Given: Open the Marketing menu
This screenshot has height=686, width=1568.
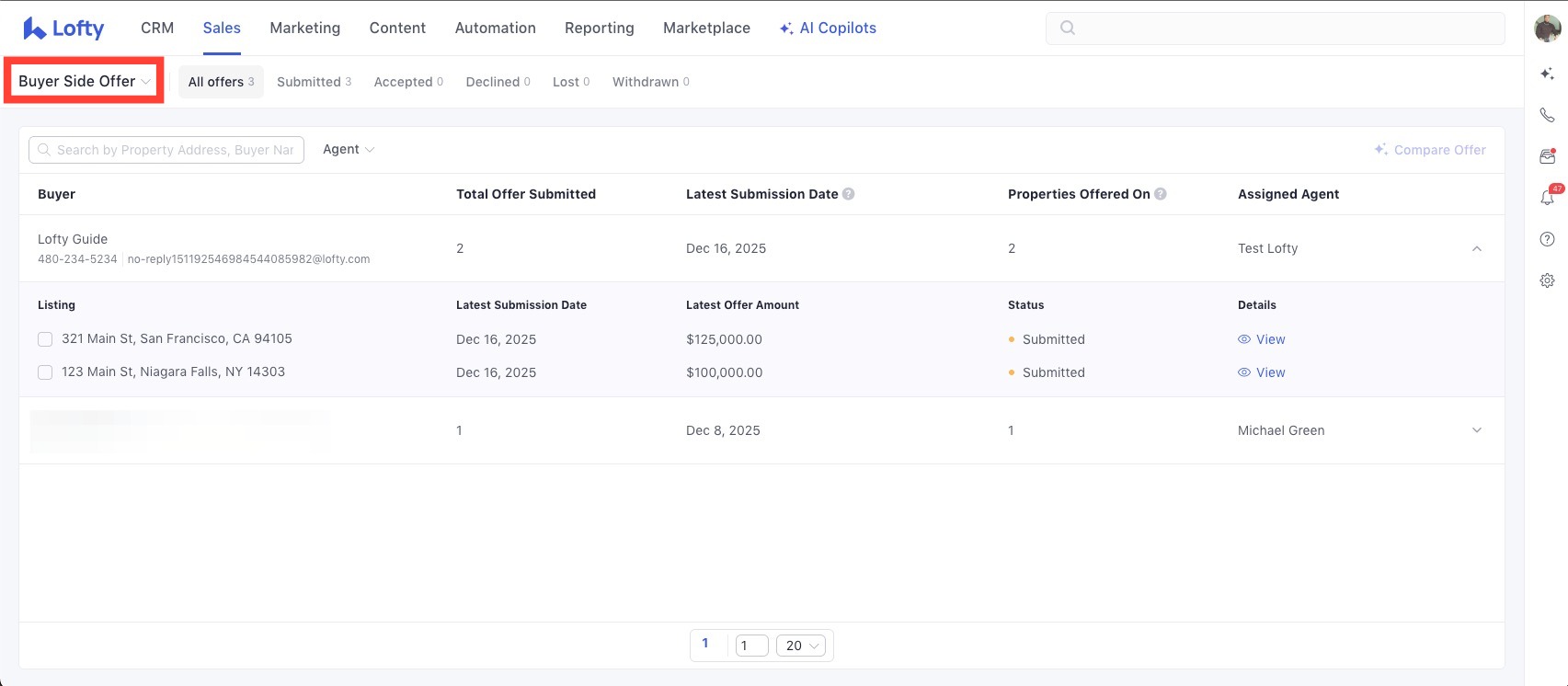Looking at the screenshot, I should 304,28.
